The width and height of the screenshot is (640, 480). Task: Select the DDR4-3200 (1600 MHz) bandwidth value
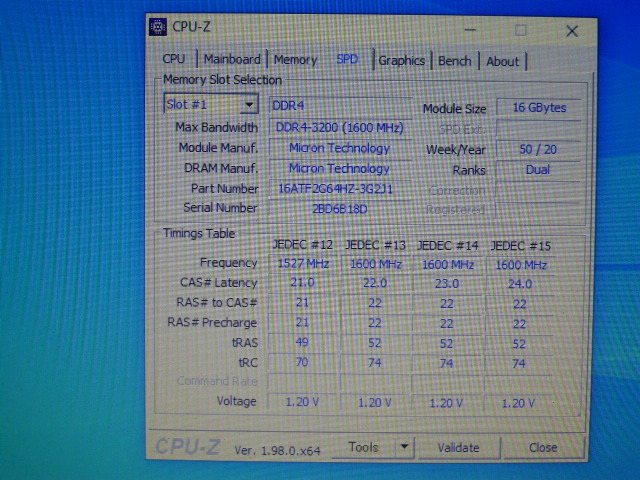click(x=340, y=128)
